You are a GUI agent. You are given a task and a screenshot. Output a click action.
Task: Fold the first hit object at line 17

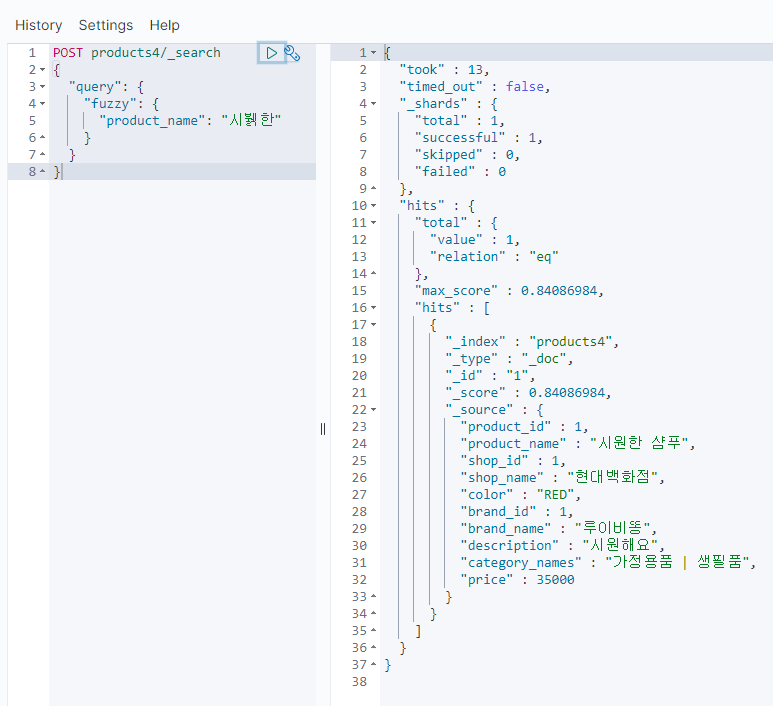(x=374, y=325)
